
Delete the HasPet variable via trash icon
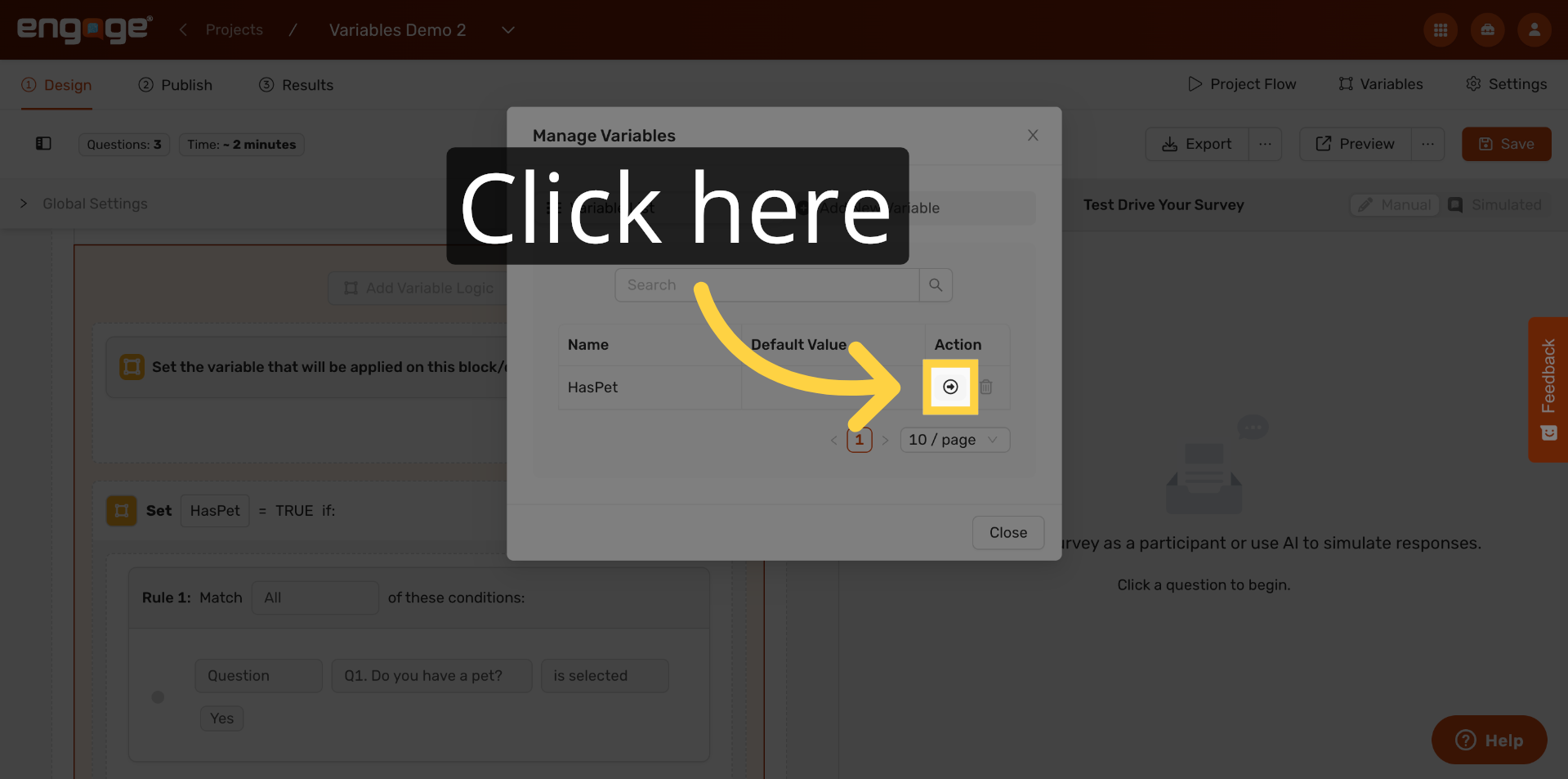pyautogui.click(x=986, y=387)
